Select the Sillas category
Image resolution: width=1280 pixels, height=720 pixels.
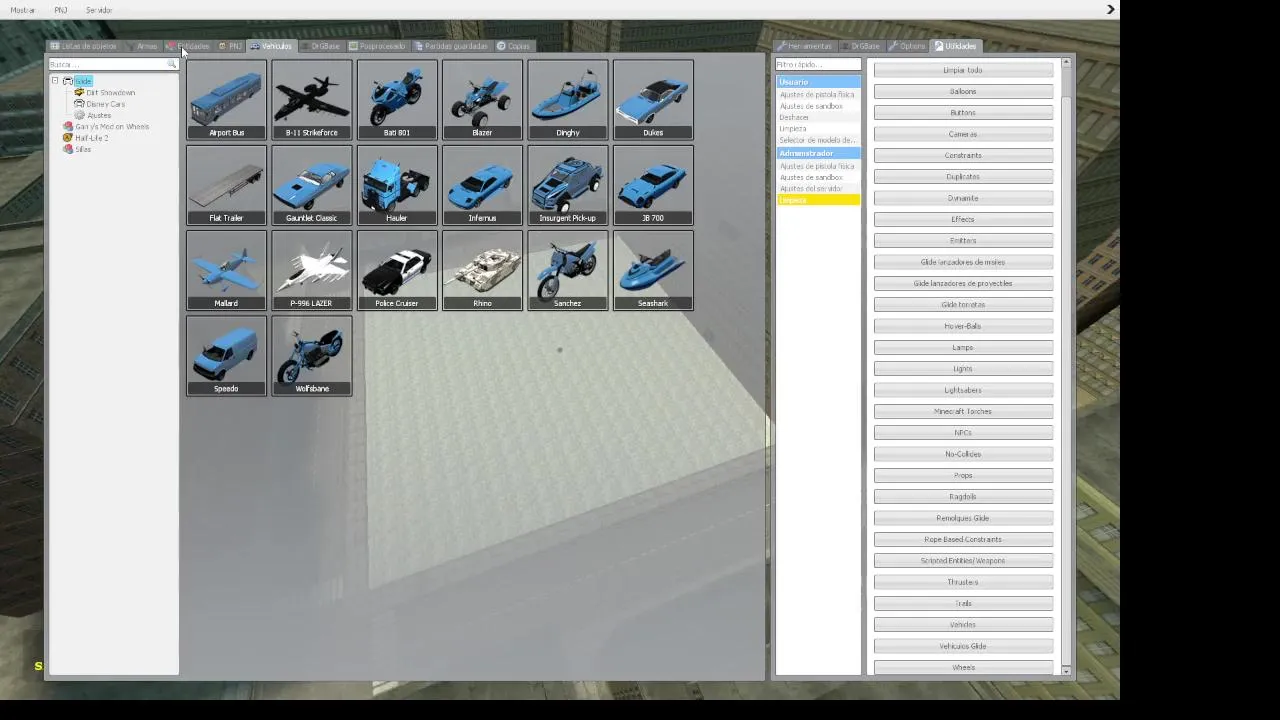83,150
